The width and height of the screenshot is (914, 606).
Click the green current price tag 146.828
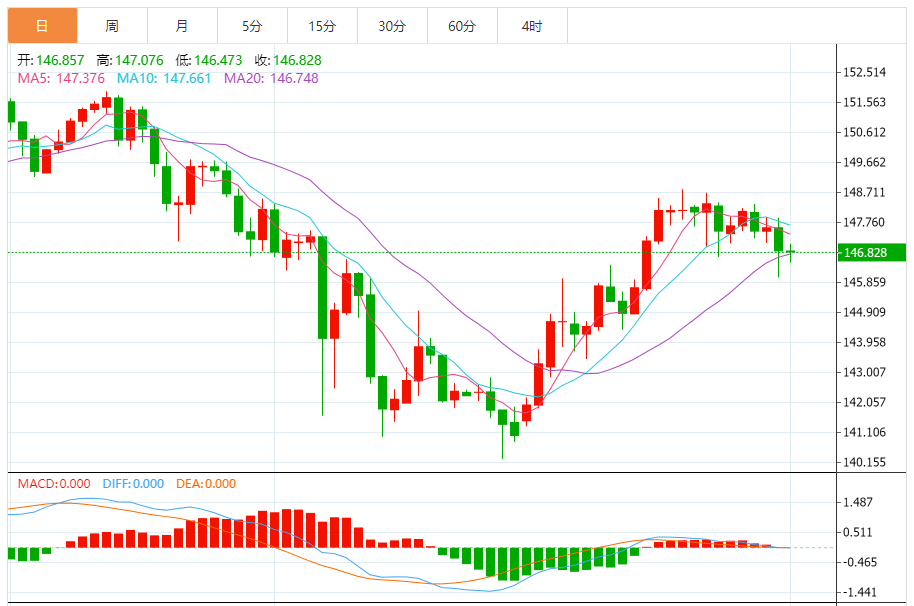[x=872, y=252]
